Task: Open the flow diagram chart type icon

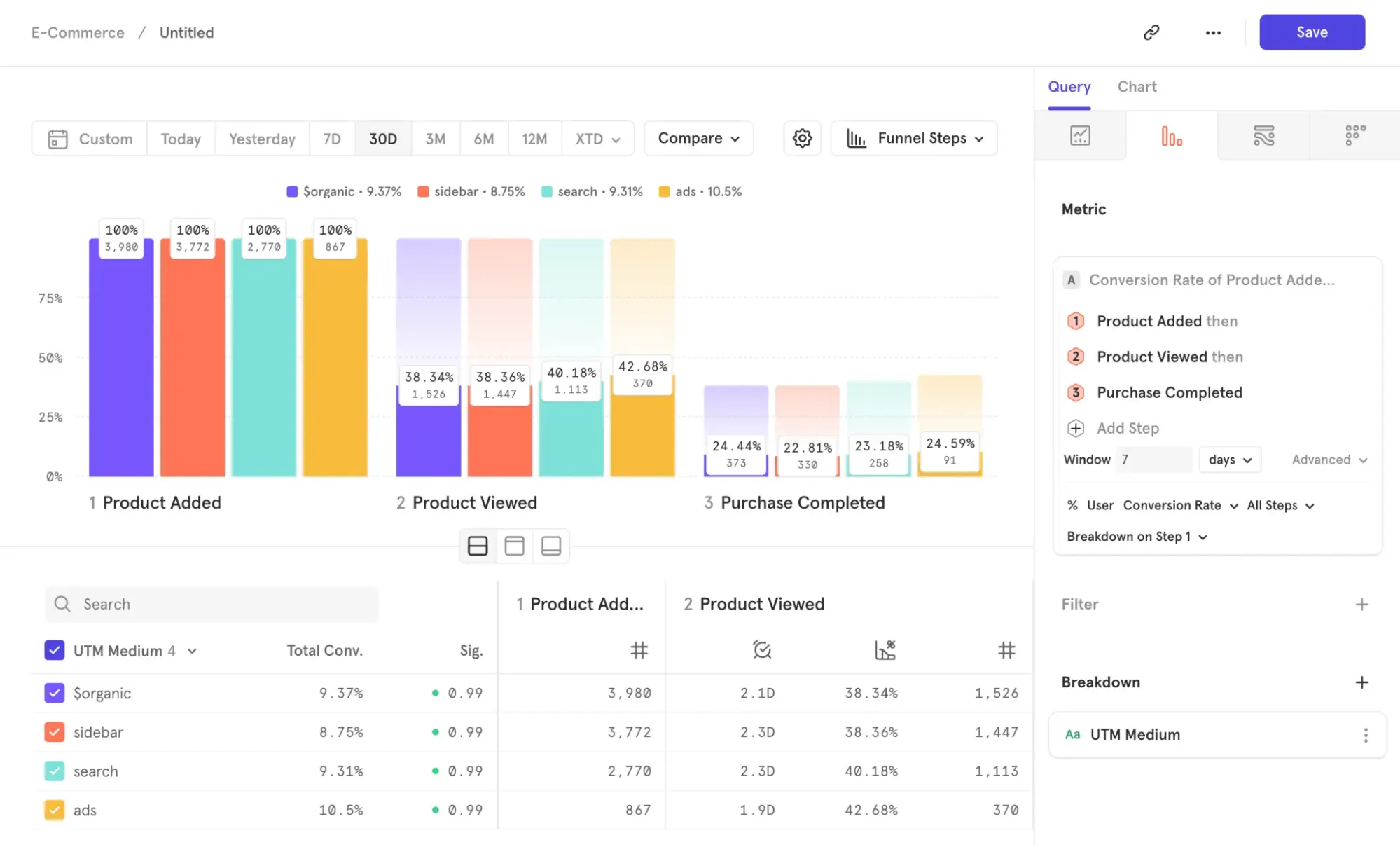Action: 1263,135
